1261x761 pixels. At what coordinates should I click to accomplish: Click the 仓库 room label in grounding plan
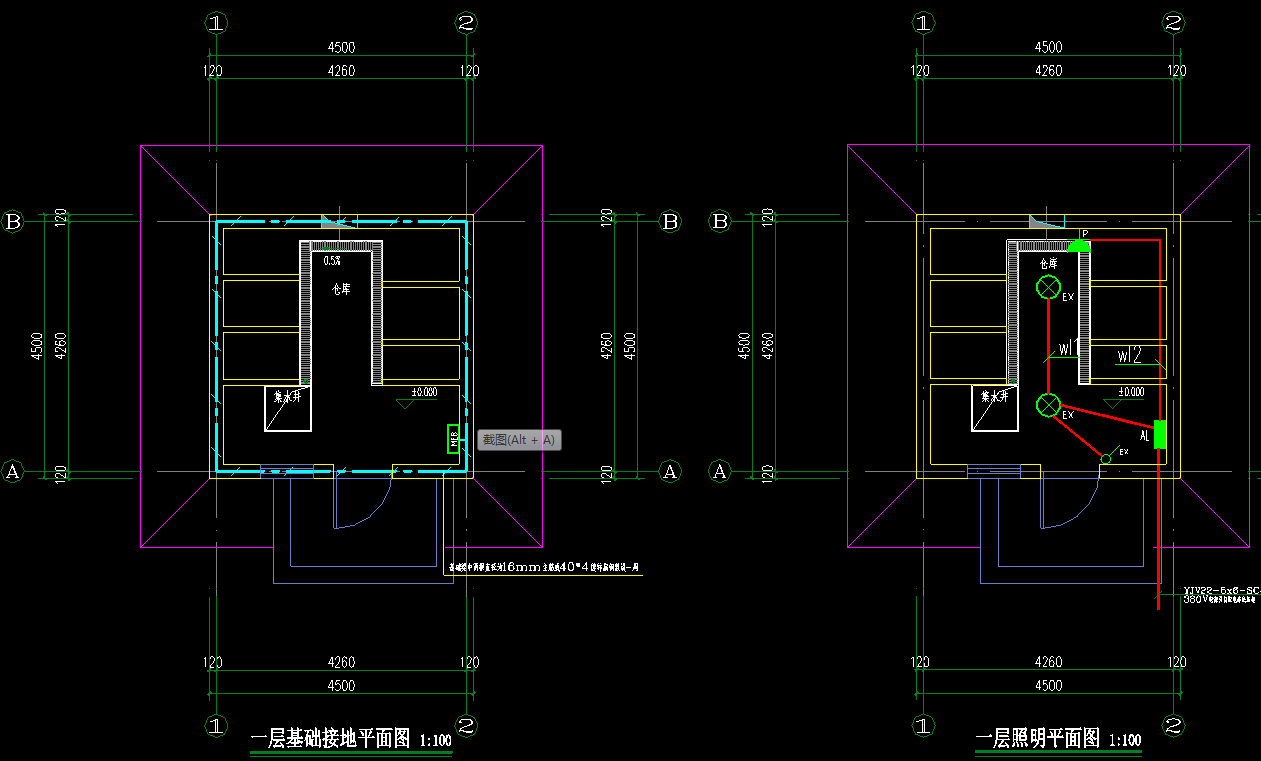[341, 289]
